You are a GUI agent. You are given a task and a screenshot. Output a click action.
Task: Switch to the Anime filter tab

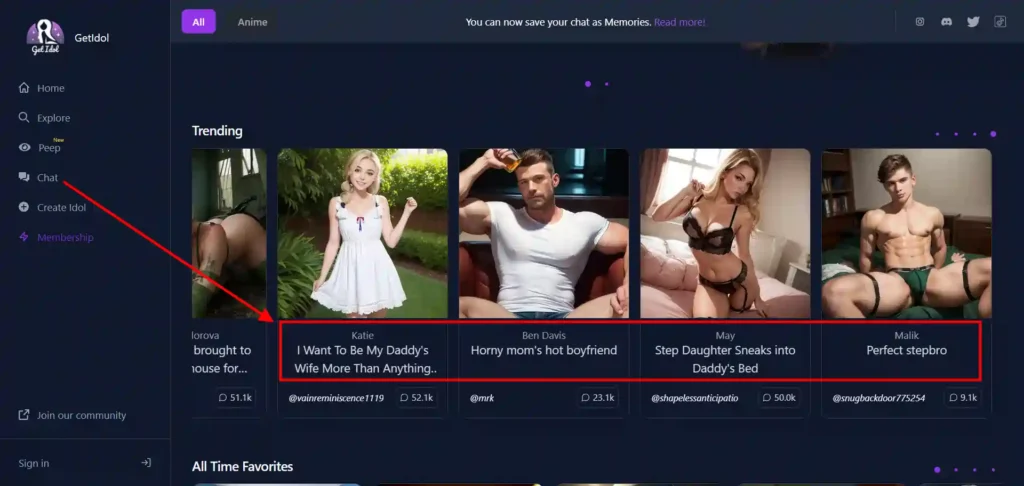[252, 22]
